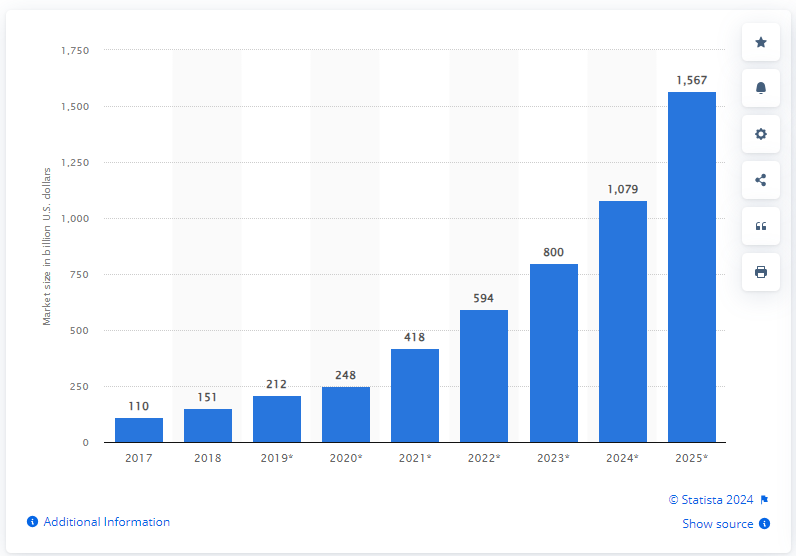Viewport: 796px width, 556px height.
Task: Click the Market size axis title
Action: [x=47, y=247]
